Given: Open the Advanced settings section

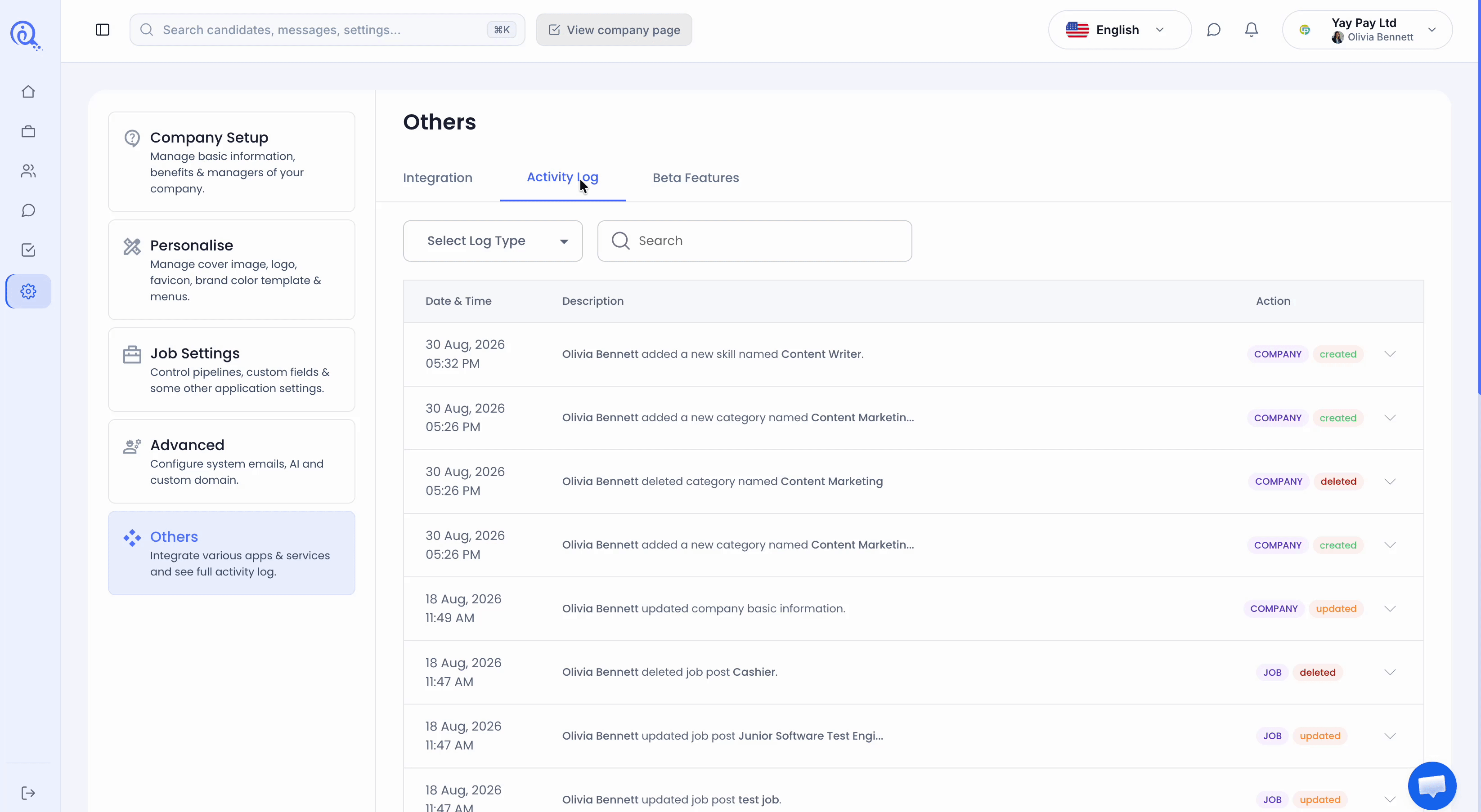Looking at the screenshot, I should 232,461.
